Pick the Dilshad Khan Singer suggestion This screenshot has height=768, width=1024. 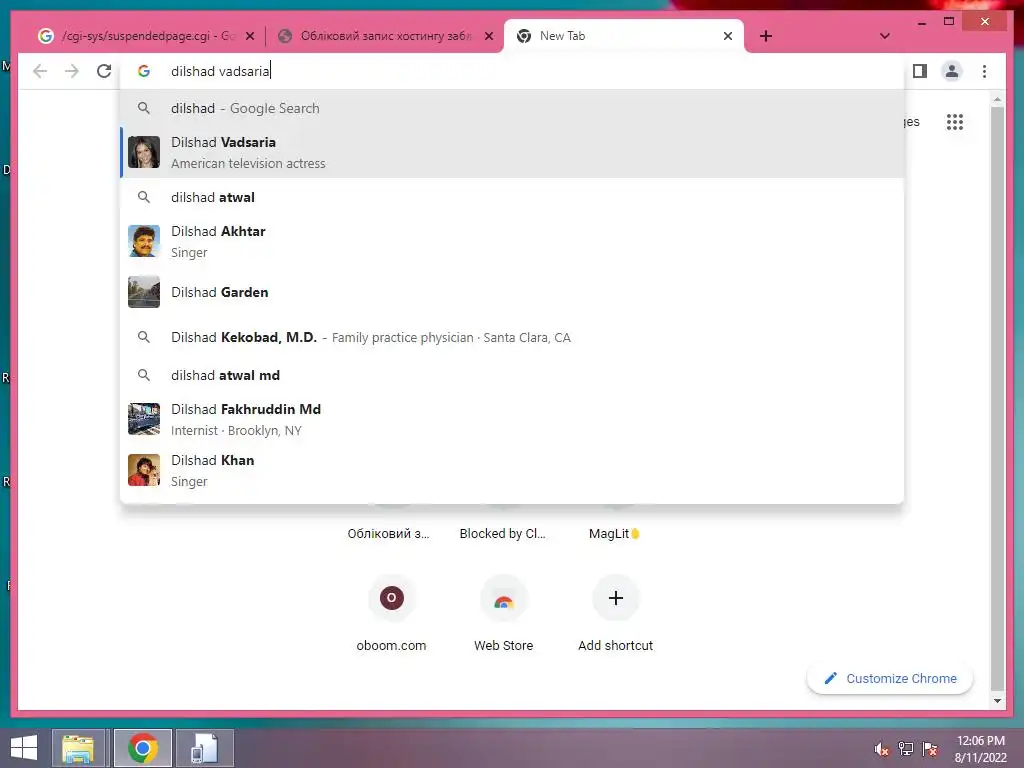click(512, 470)
